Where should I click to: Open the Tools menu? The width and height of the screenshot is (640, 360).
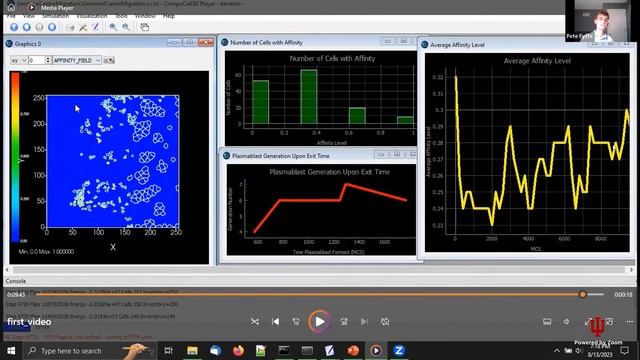(x=121, y=16)
